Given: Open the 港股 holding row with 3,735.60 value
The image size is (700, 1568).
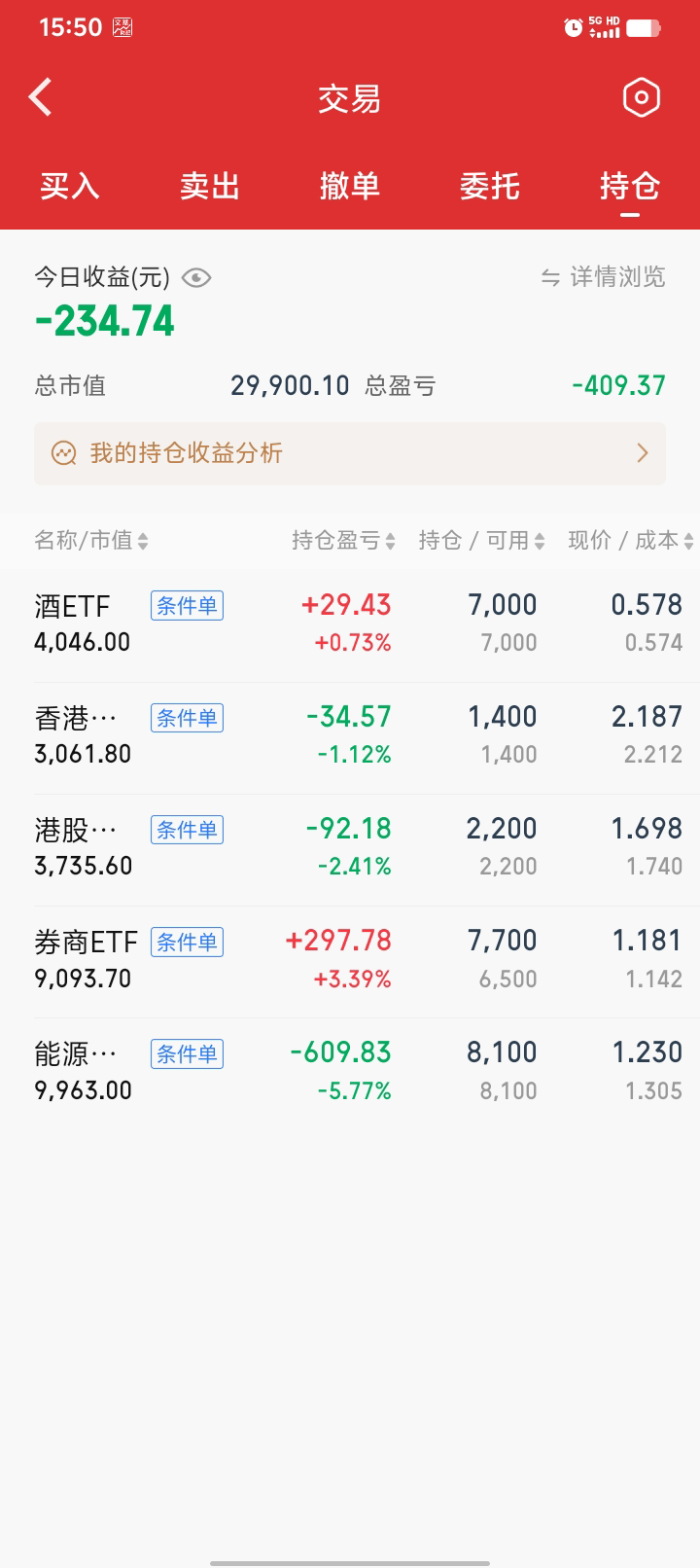Looking at the screenshot, I should [350, 847].
